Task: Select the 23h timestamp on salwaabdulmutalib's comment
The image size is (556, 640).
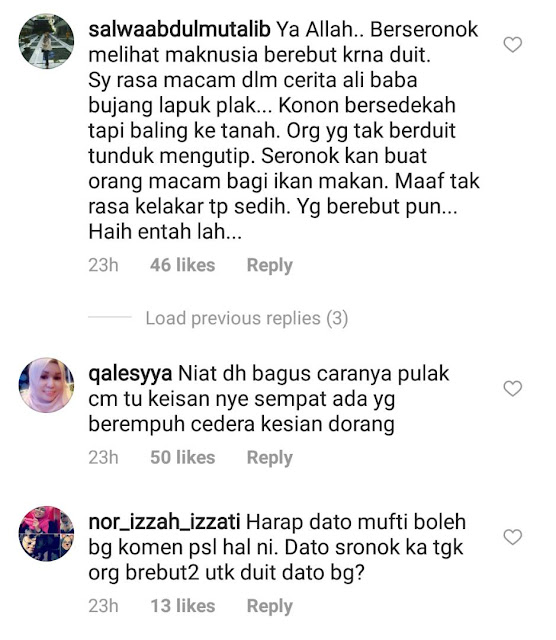Action: (103, 265)
